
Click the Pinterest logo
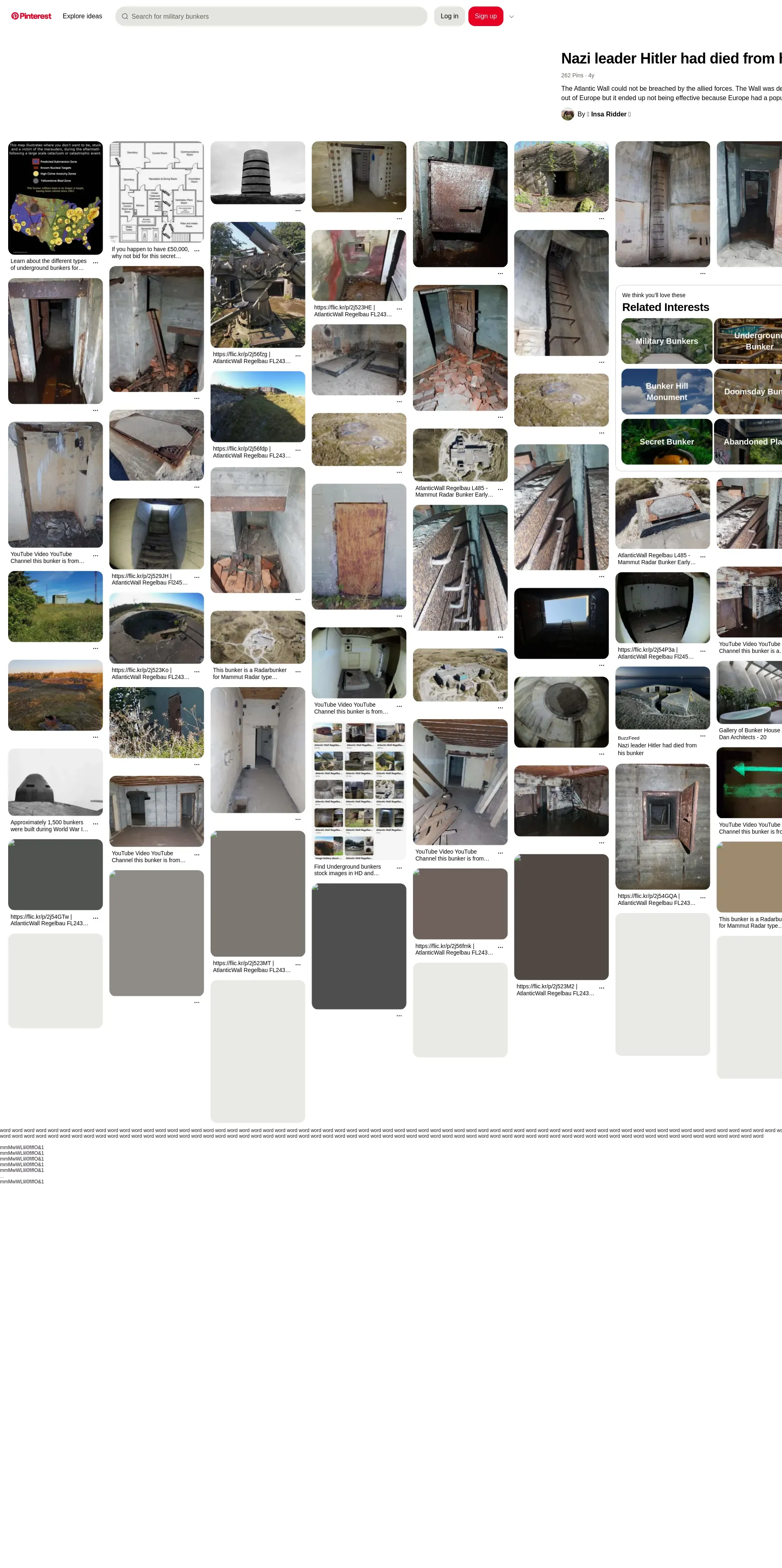point(31,16)
